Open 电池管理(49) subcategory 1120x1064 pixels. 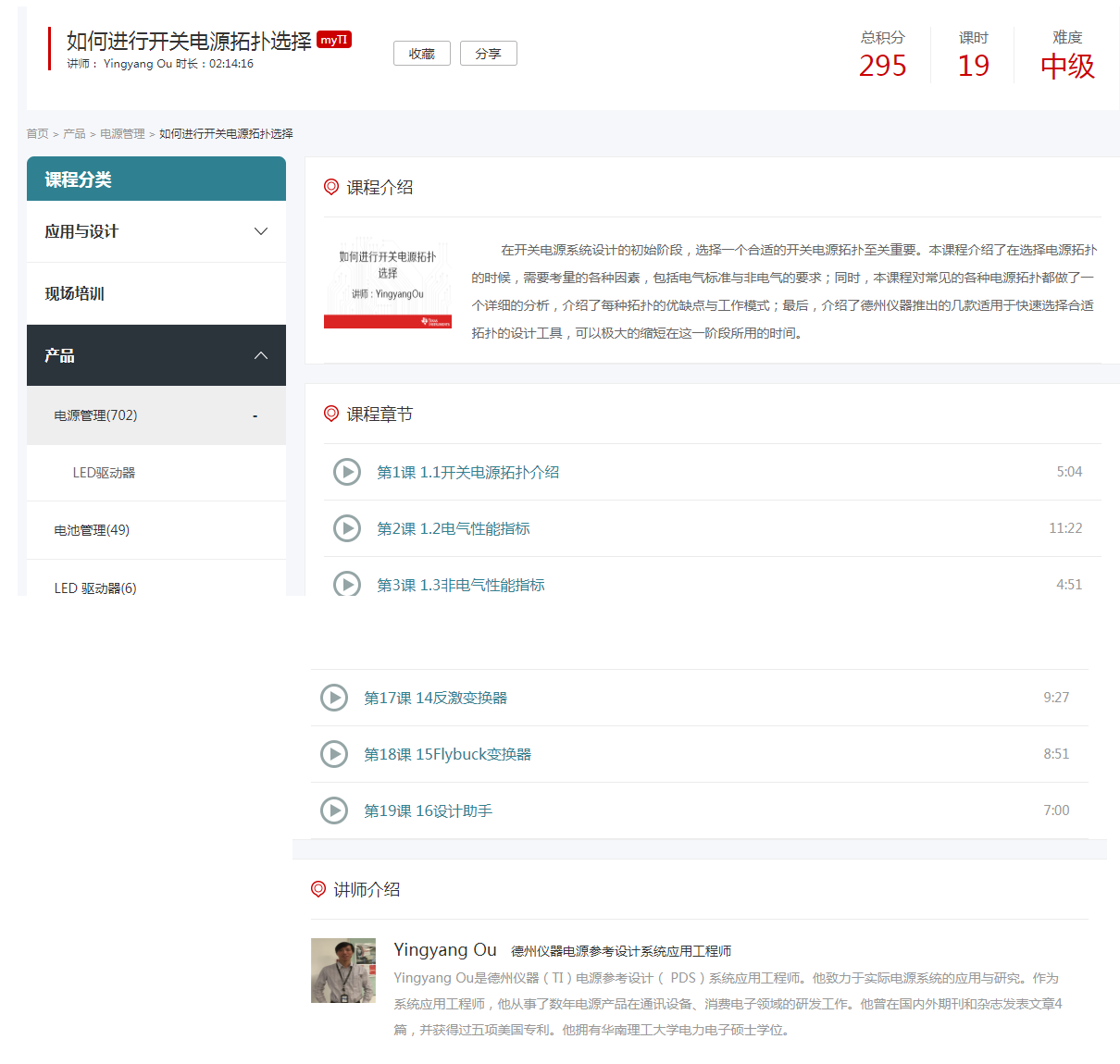coord(92,530)
